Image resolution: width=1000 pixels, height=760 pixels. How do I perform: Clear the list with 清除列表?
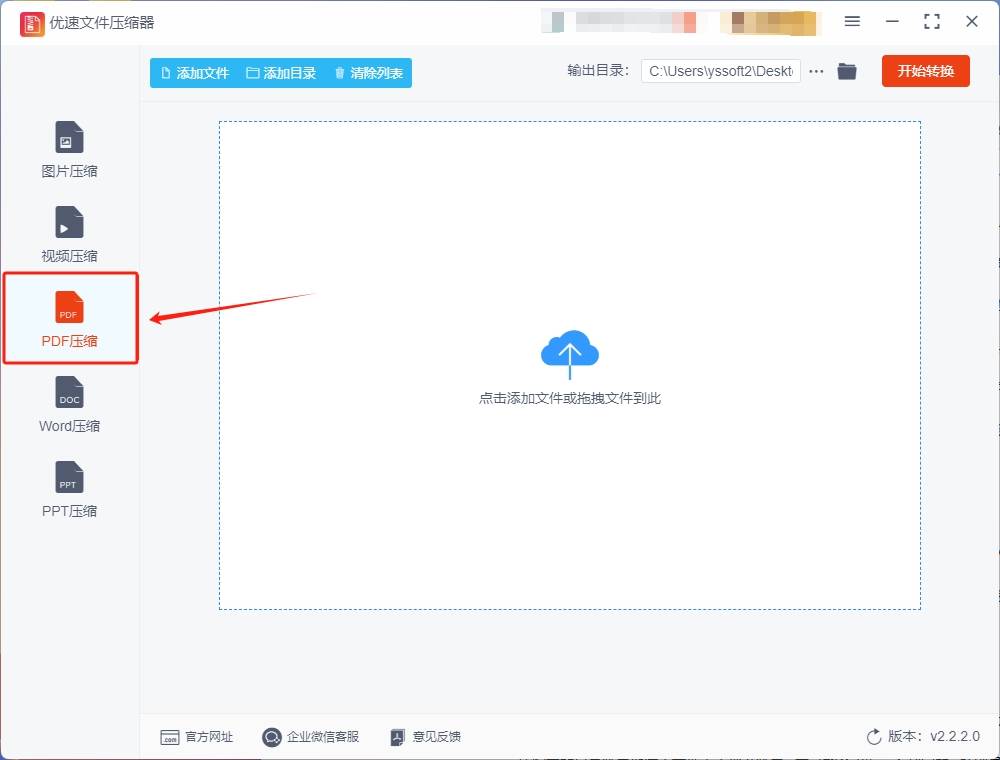369,73
